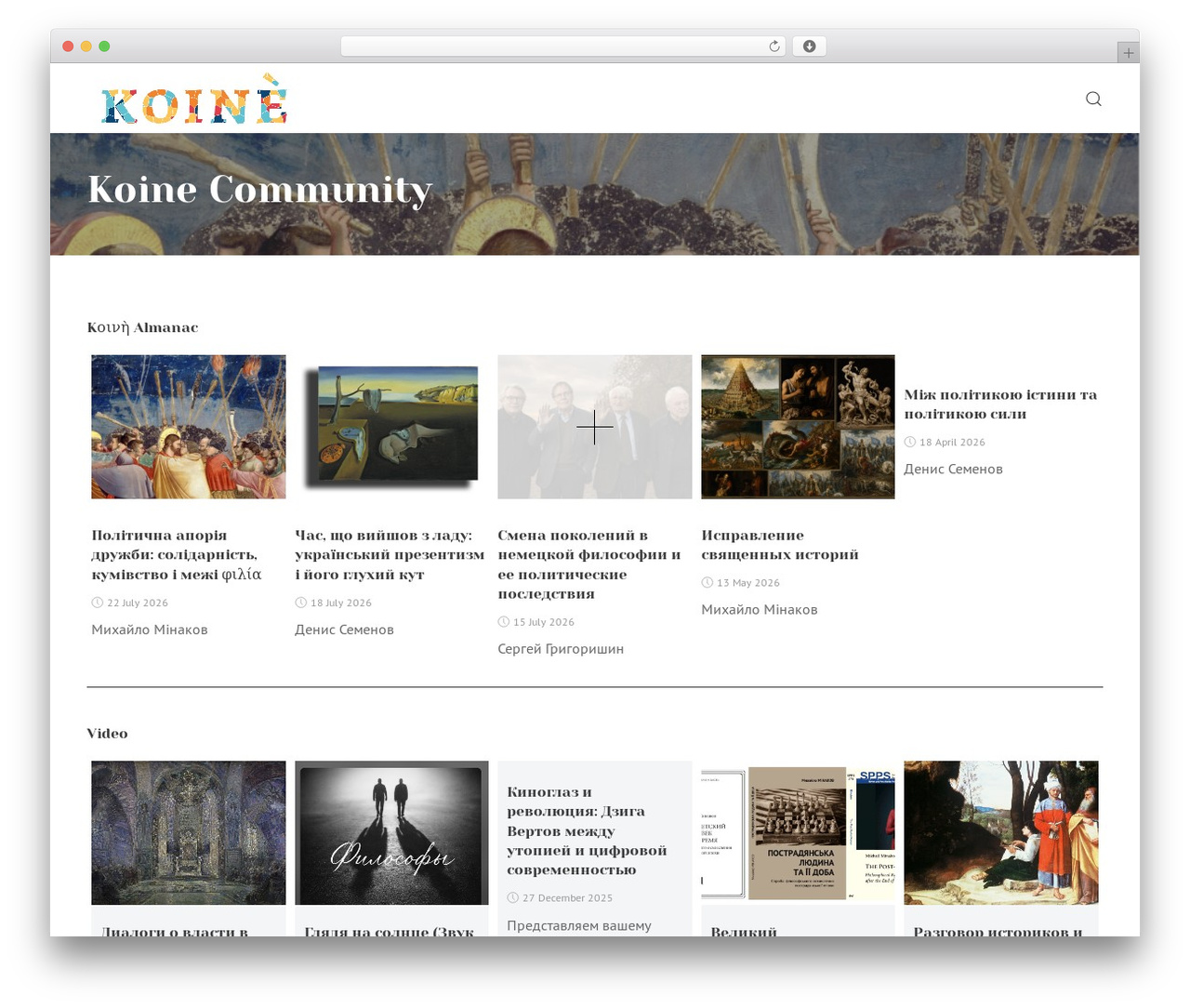The image size is (1190, 1008).
Task: Click the Koine Community banner title
Action: coord(260,190)
